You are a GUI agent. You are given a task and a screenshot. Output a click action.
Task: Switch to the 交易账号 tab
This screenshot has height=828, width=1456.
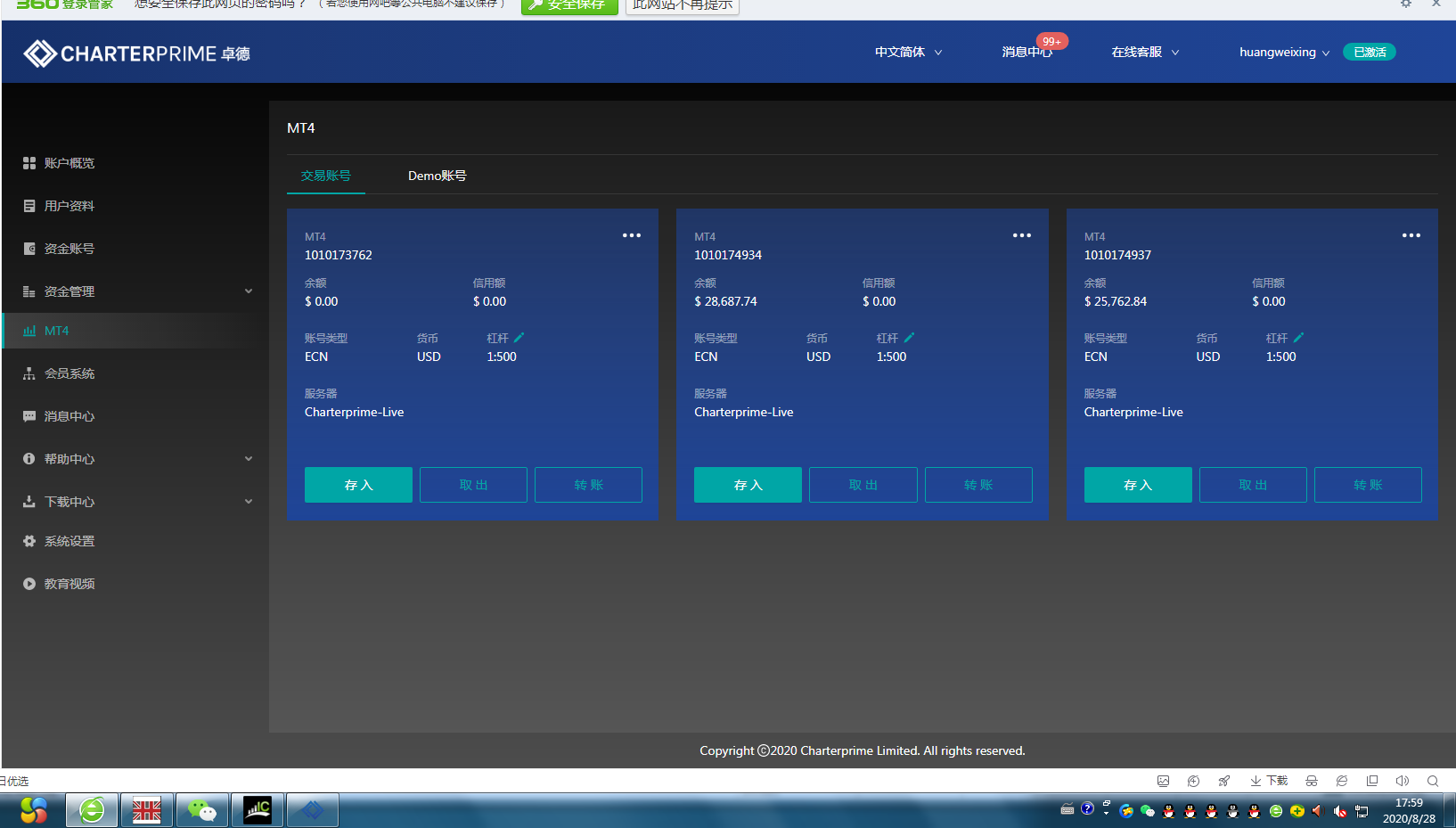[x=326, y=176]
